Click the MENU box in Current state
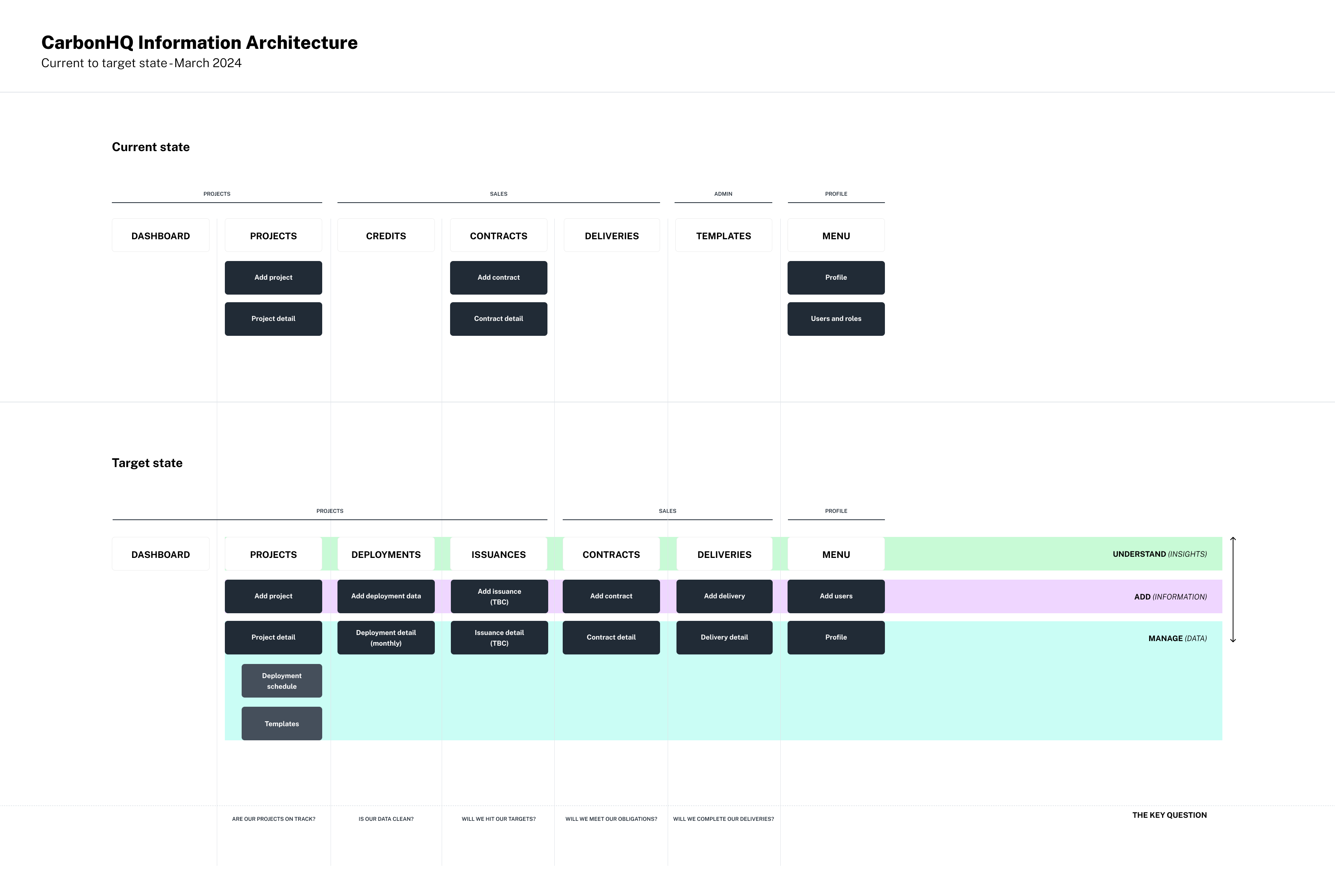Image resolution: width=1335 pixels, height=896 pixels. click(x=836, y=235)
